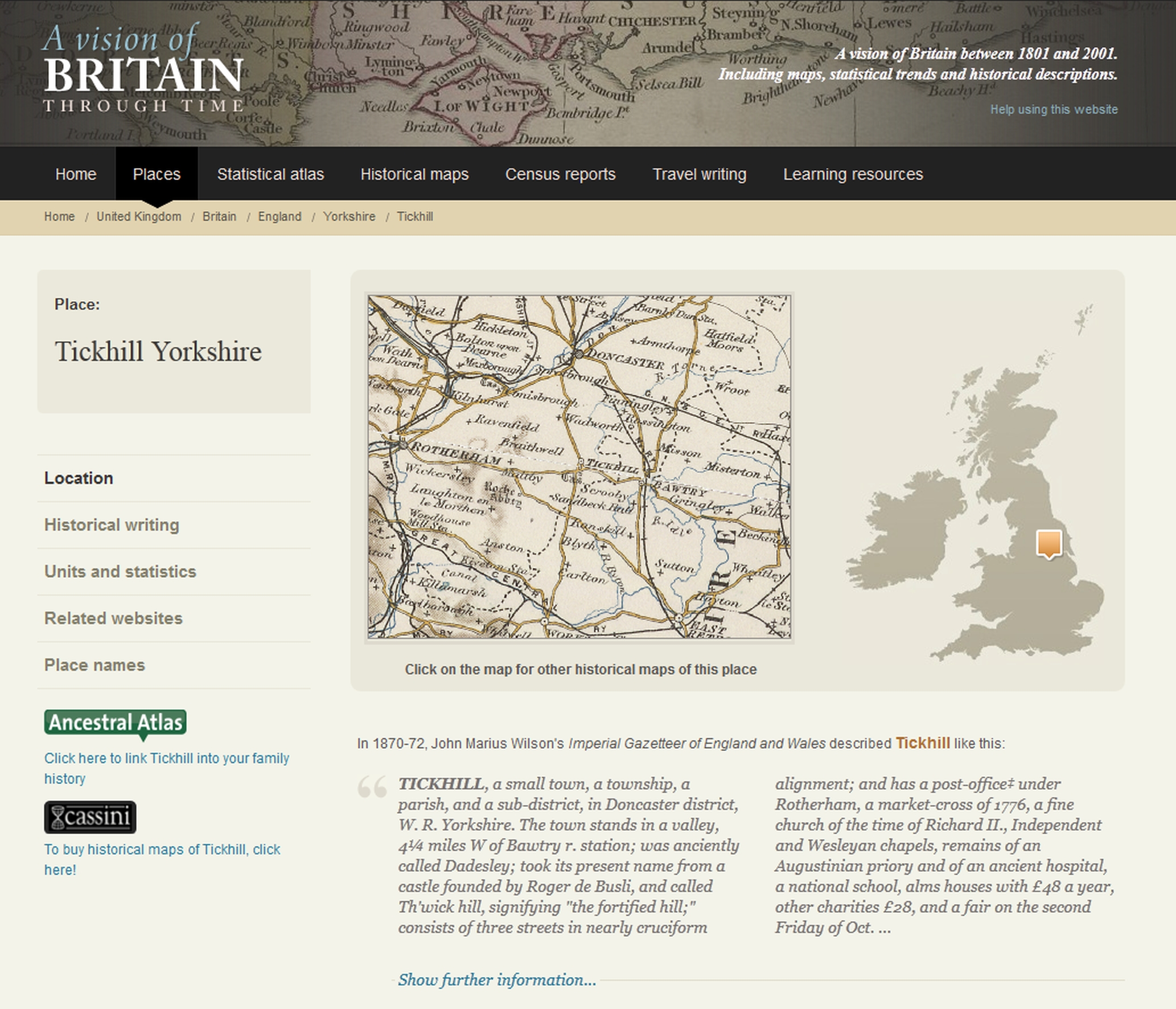Click the Tickhill Yorkshire place heading
This screenshot has width=1176, height=1009.
(158, 351)
